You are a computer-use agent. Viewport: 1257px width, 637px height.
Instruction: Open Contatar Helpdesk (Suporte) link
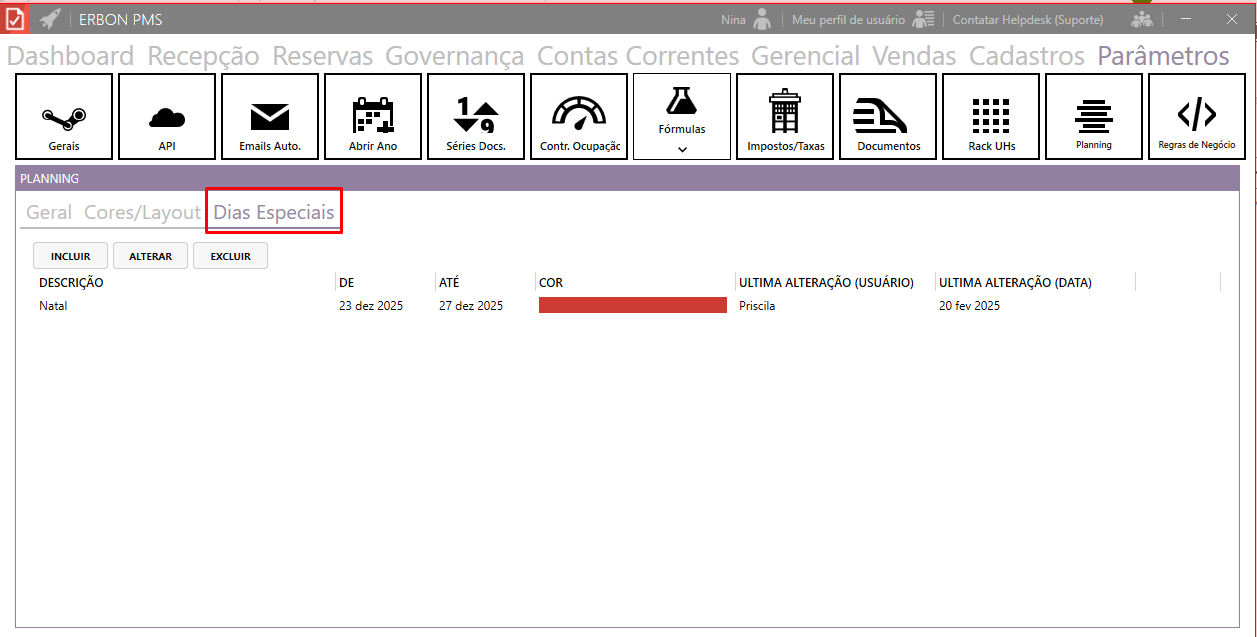1028,19
